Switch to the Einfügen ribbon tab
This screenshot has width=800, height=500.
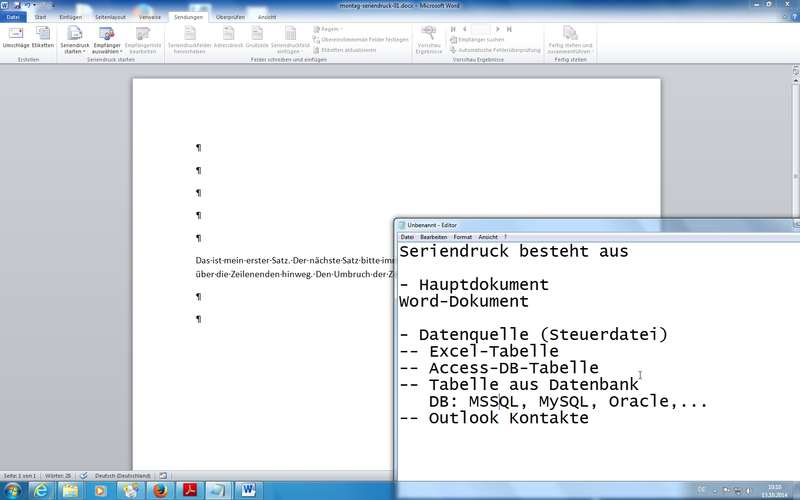click(x=70, y=17)
